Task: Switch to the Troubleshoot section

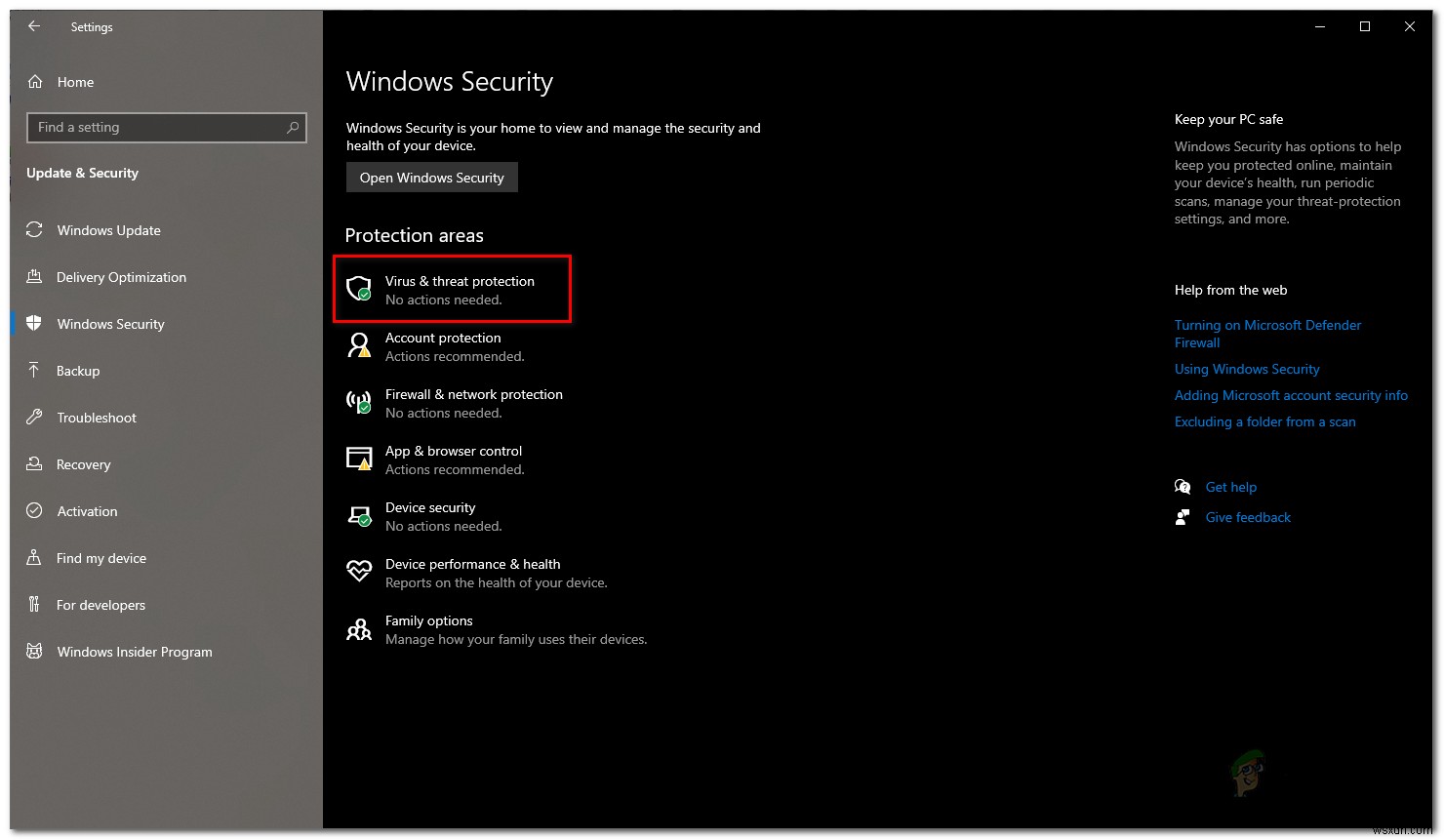Action: pyautogui.click(x=96, y=418)
